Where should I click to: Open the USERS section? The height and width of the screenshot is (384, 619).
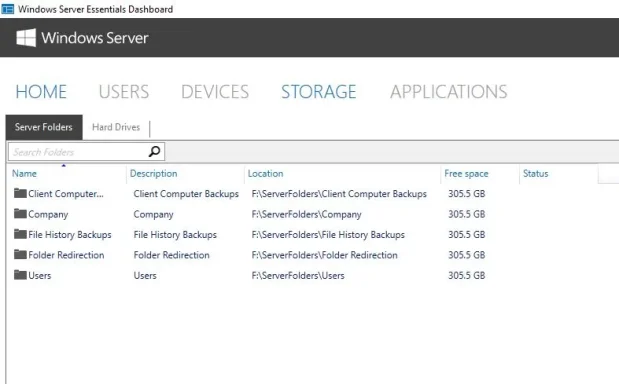coord(124,92)
